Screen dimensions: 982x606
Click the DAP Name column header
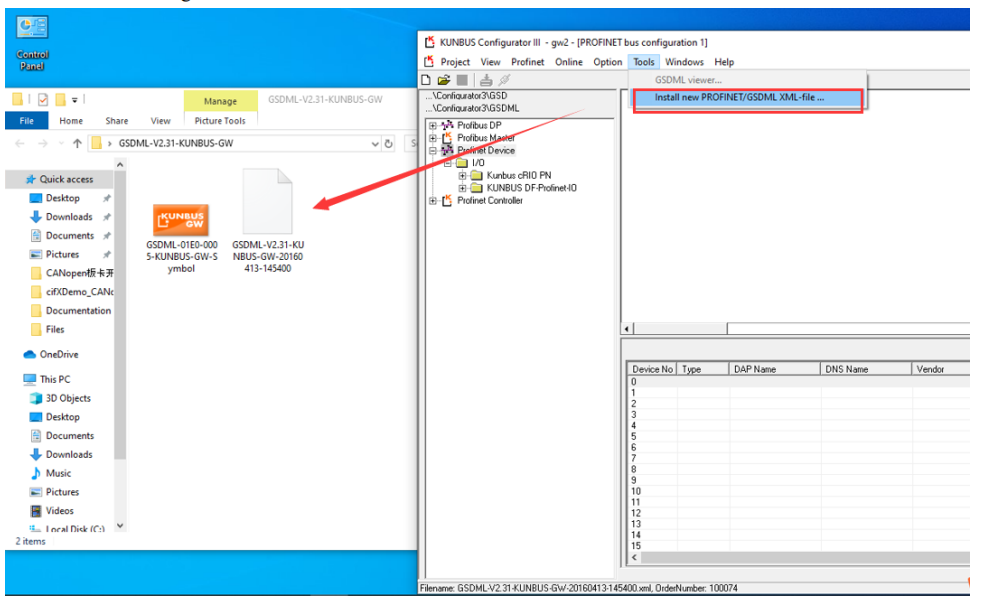(774, 369)
